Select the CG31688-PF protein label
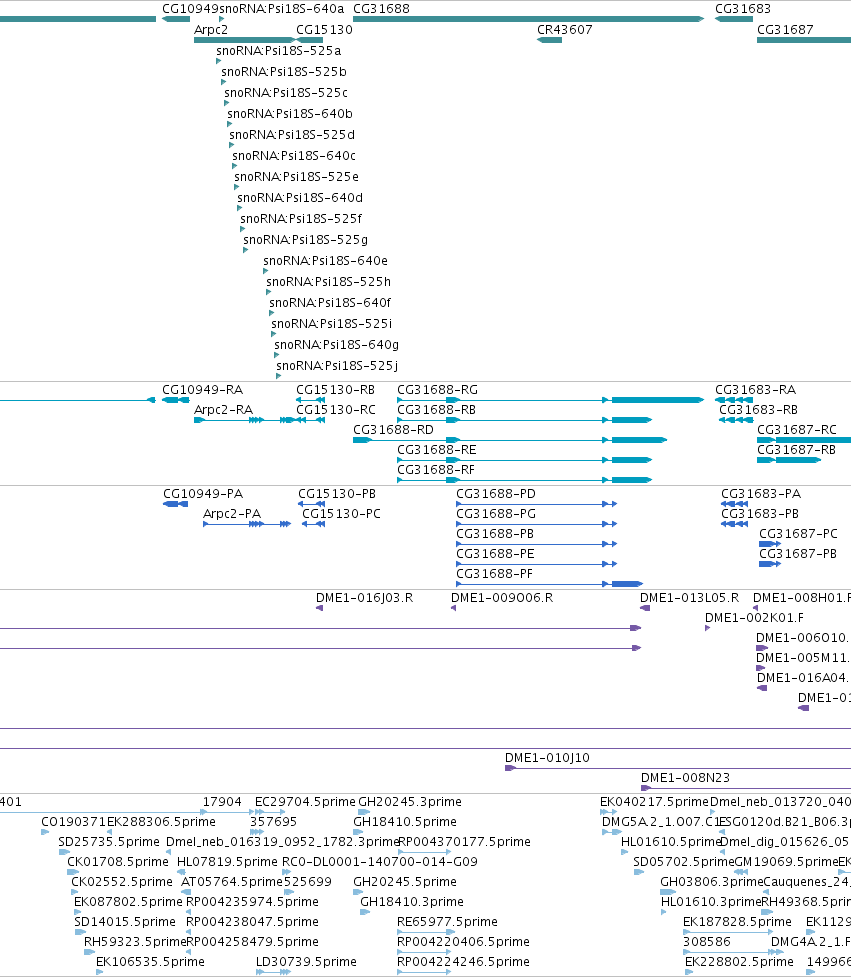851x977 pixels. tap(495, 574)
